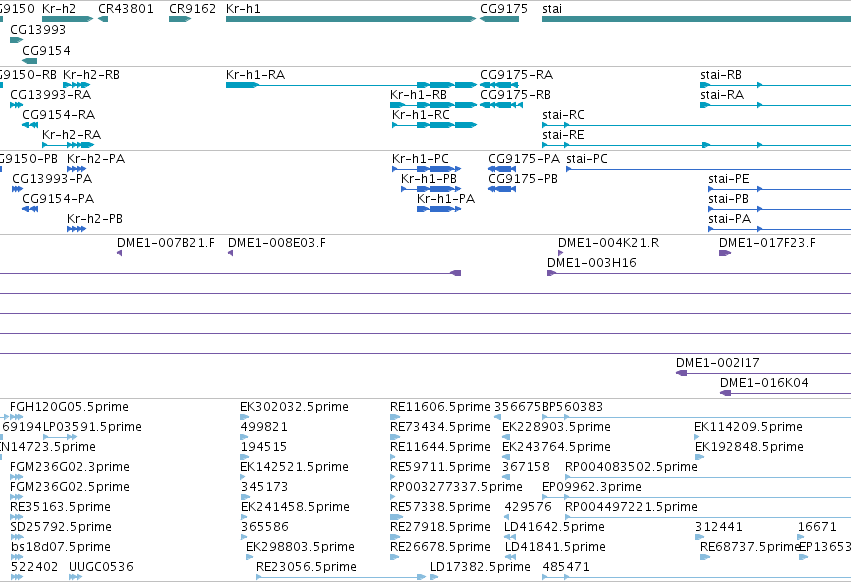
Task: Select transcript label CG9175-RB
Action: pos(516,94)
